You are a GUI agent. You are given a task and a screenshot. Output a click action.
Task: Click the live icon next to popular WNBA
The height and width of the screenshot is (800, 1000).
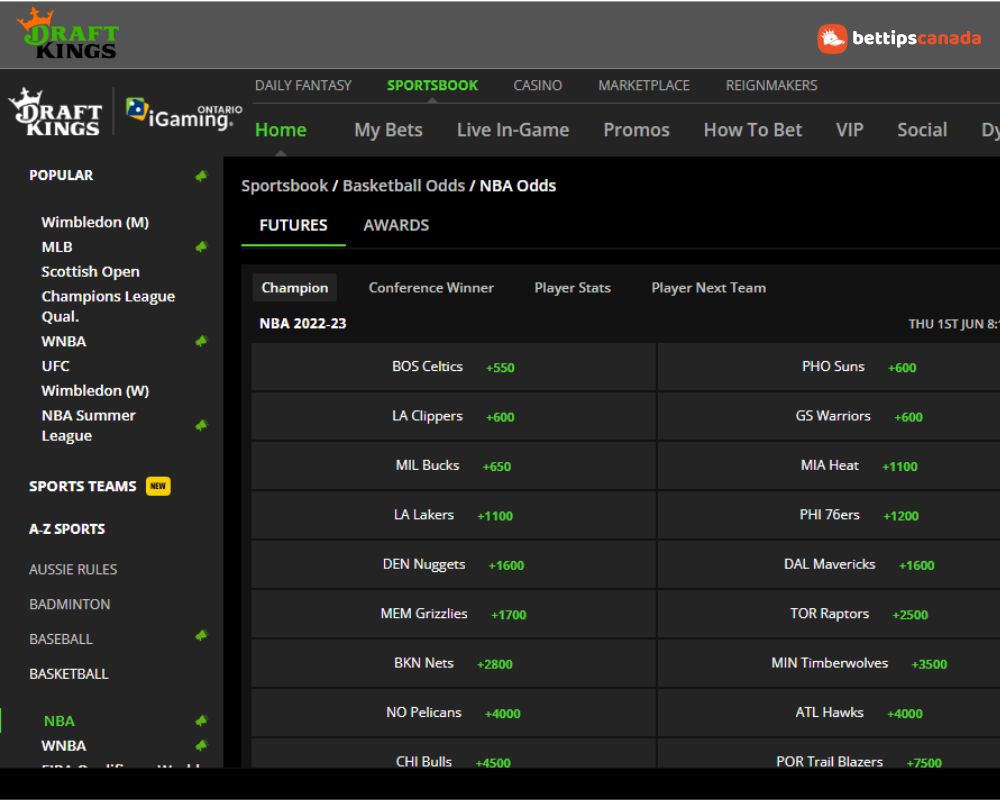tap(202, 341)
